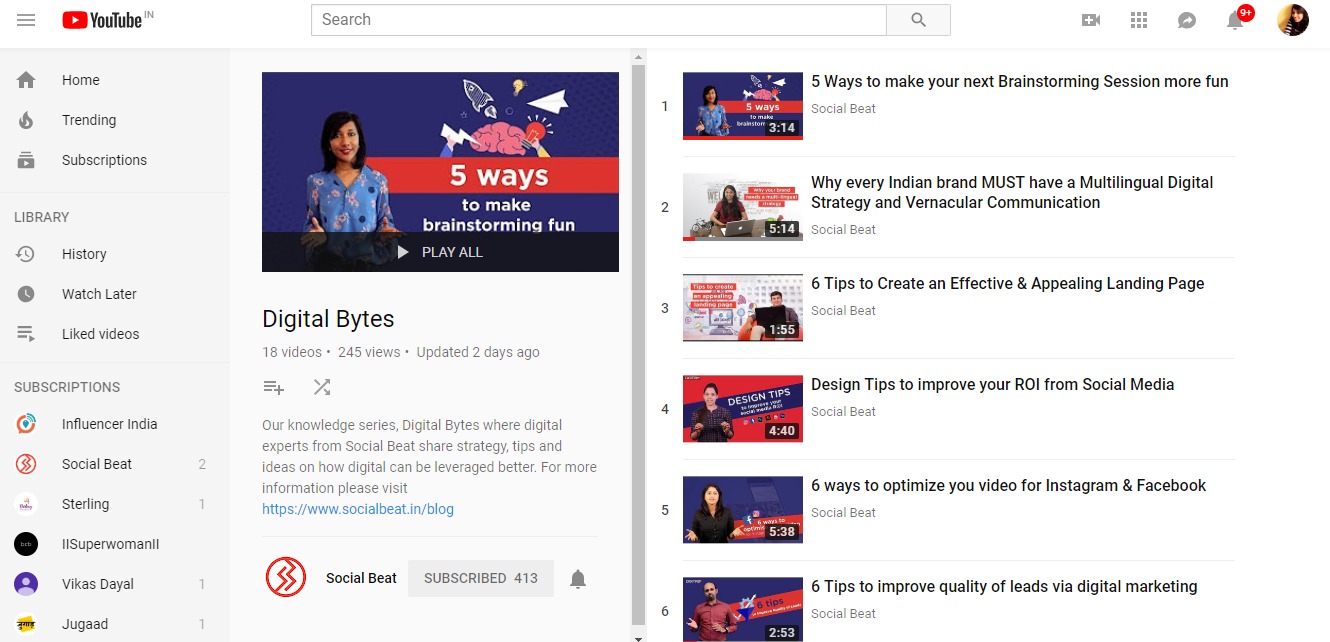Shuffle the Digital Bytes playlist
1330x642 pixels.
(x=322, y=387)
